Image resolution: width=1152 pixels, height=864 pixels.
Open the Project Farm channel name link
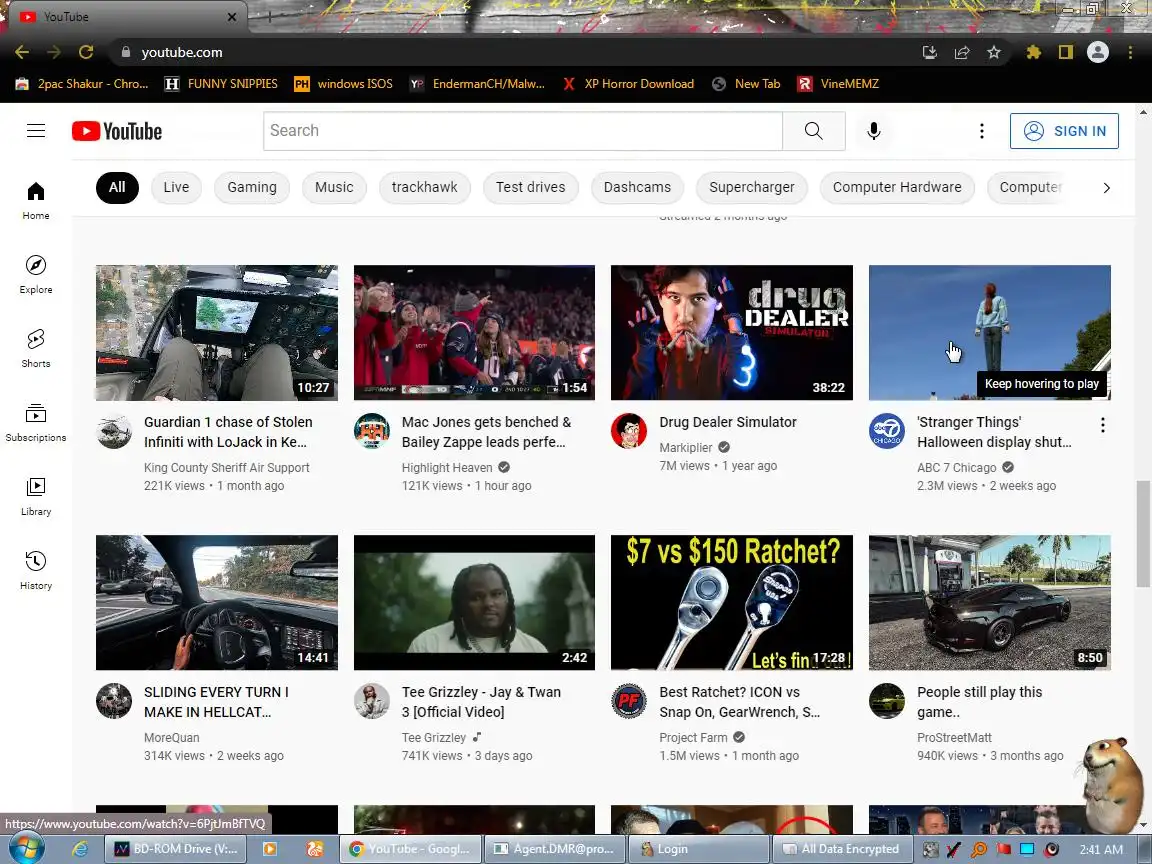(693, 738)
